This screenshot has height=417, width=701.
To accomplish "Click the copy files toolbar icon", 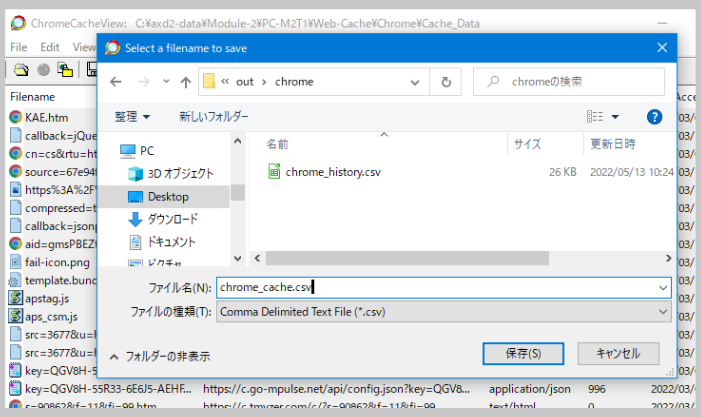I will pyautogui.click(x=65, y=70).
